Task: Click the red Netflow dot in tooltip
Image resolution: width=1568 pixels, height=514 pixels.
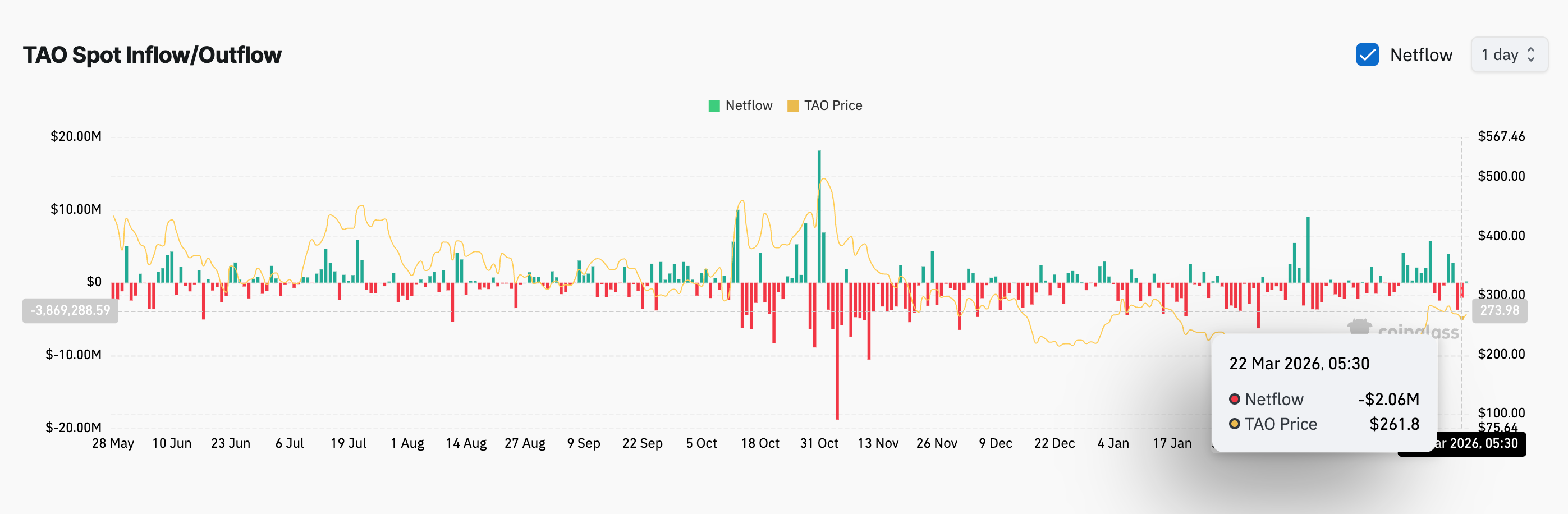Action: [1235, 400]
